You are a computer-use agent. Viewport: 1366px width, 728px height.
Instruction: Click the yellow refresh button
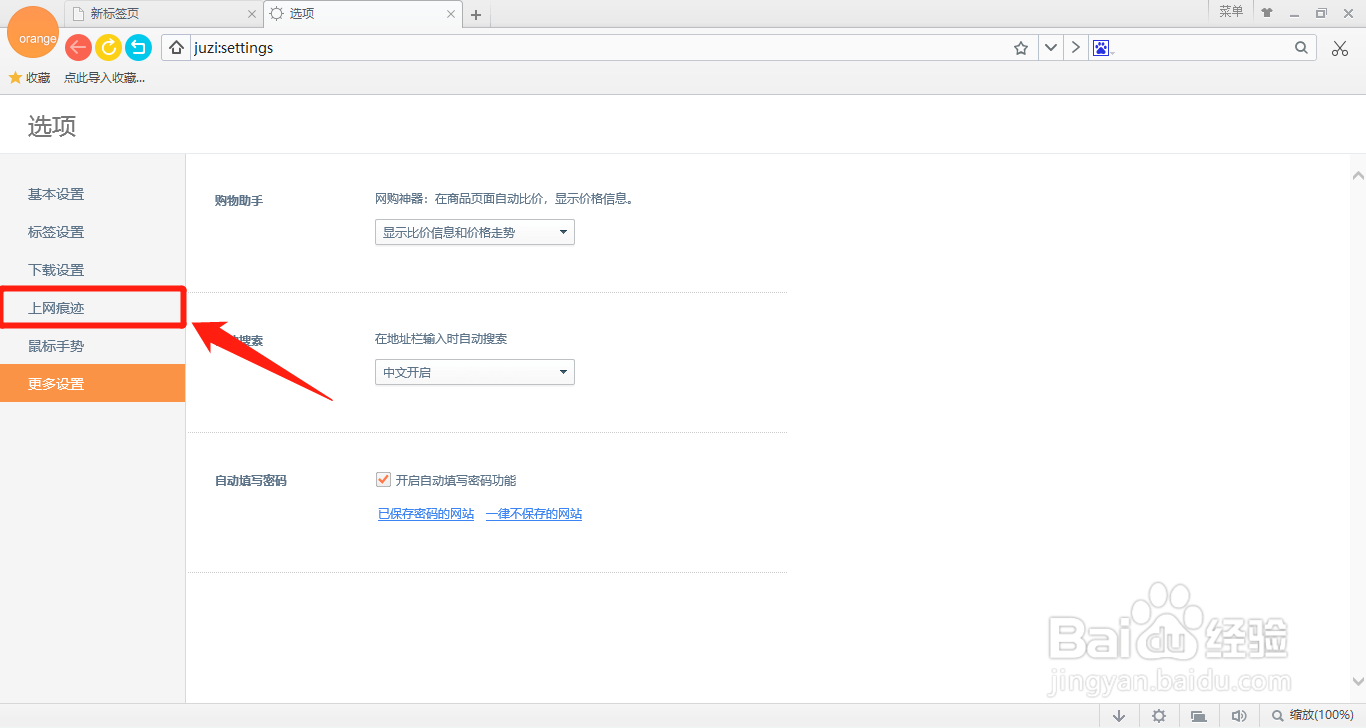click(x=108, y=47)
